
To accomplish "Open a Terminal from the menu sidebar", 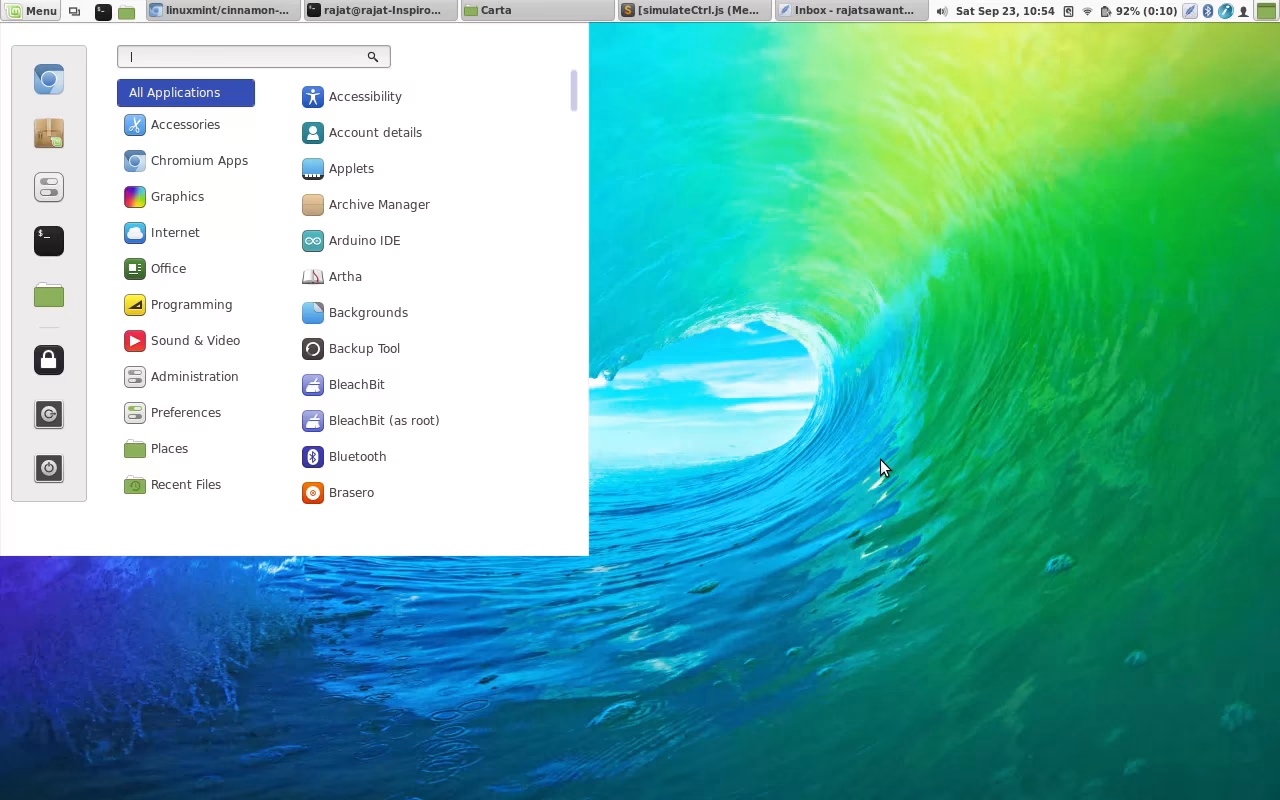I will tap(49, 241).
